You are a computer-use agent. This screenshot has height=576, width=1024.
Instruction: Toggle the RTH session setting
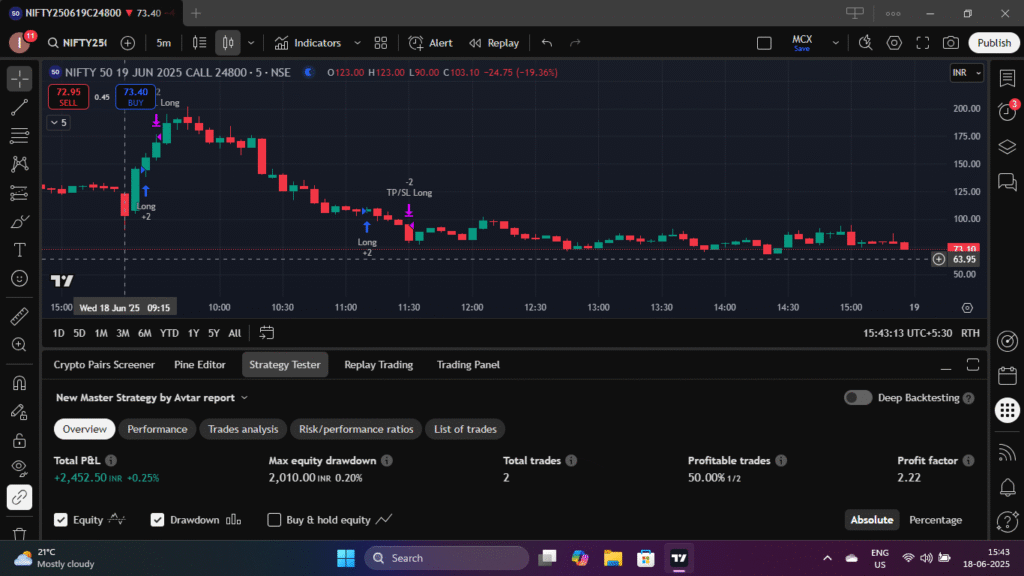coord(970,333)
